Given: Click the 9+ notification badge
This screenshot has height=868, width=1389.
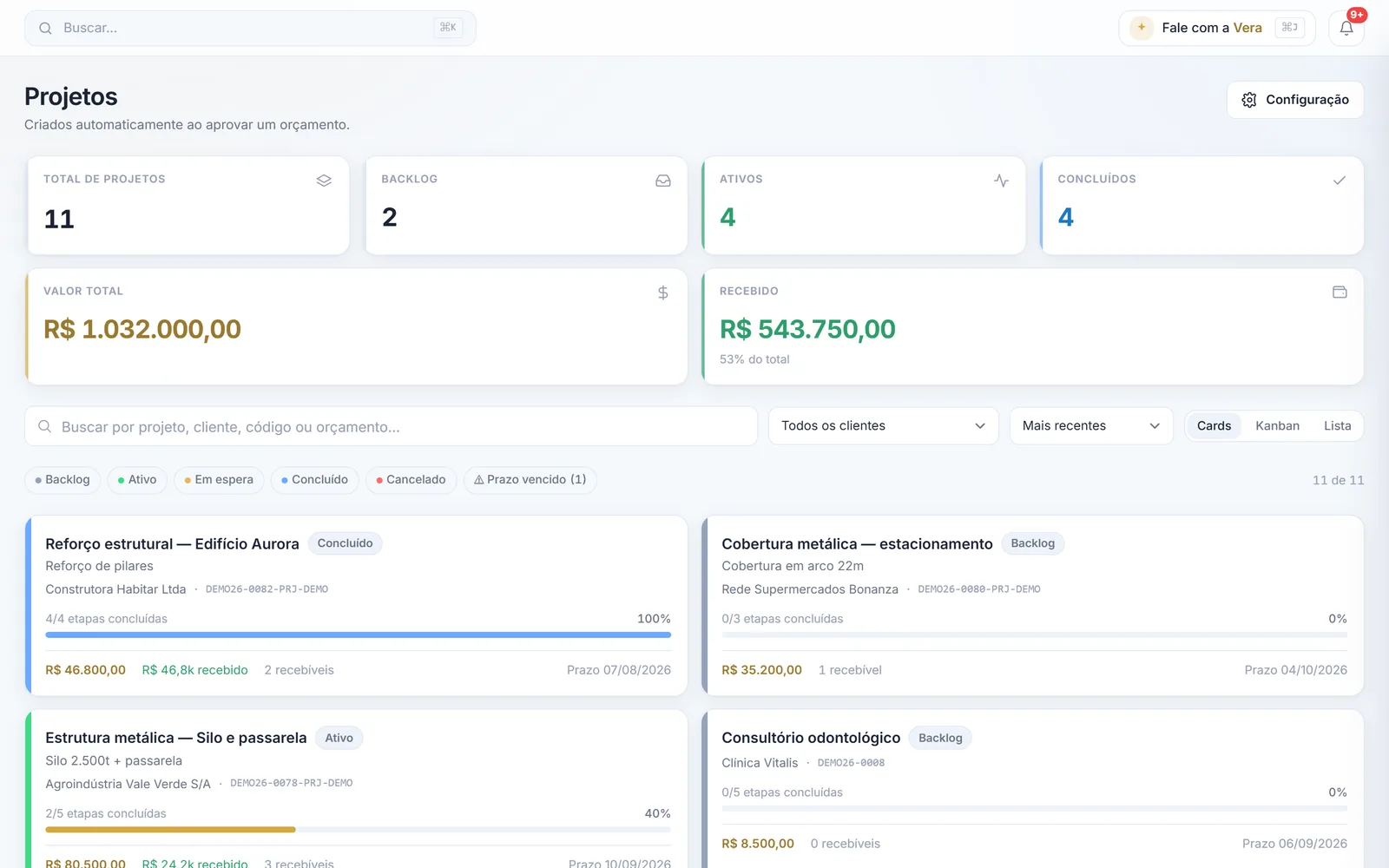Looking at the screenshot, I should coord(1357,15).
